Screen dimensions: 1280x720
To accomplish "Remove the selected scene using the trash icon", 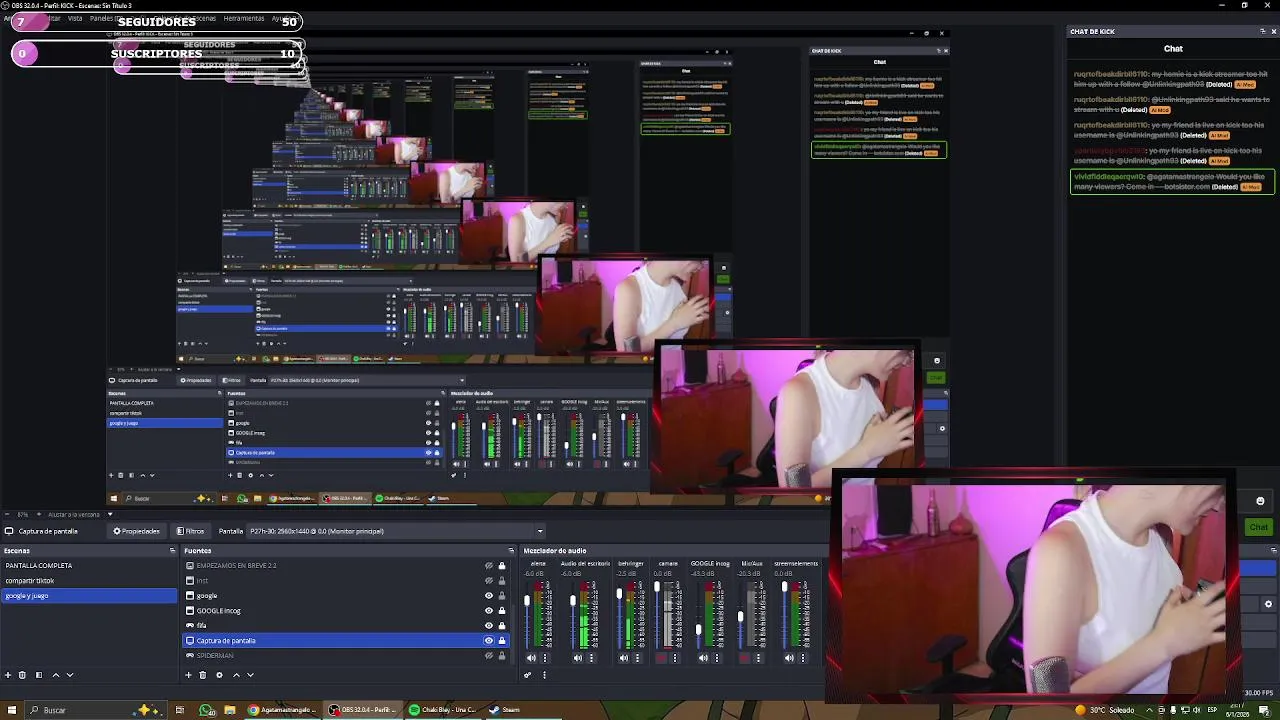I will coord(22,675).
